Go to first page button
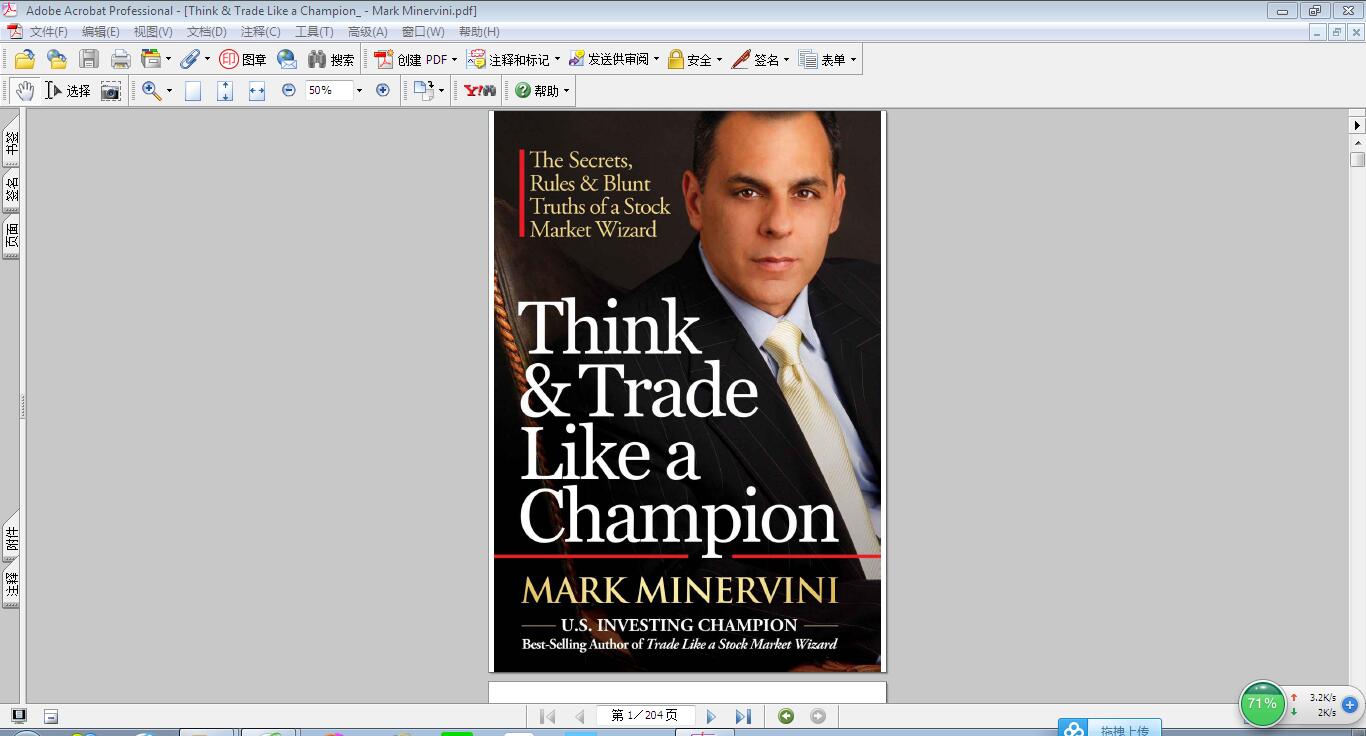 (x=547, y=716)
